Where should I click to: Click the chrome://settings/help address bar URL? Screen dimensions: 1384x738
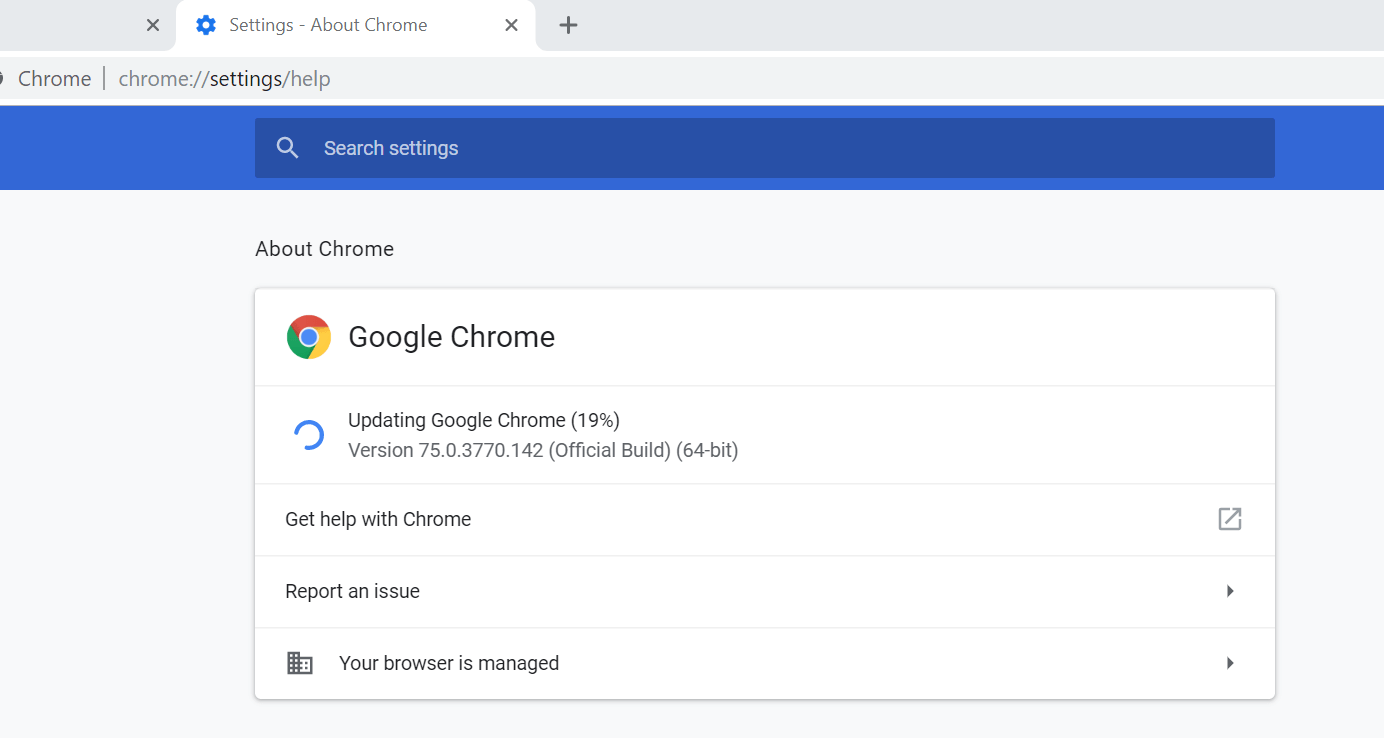point(224,79)
